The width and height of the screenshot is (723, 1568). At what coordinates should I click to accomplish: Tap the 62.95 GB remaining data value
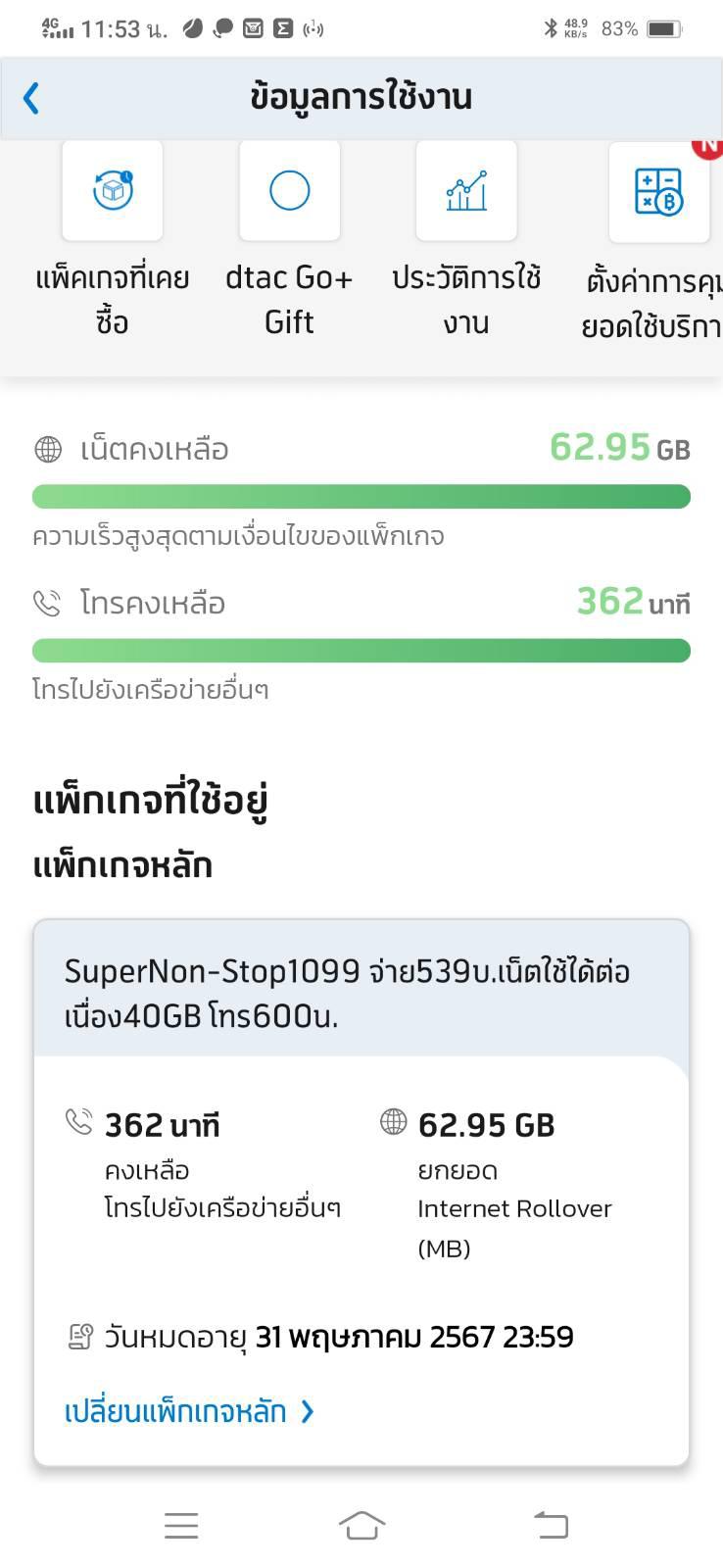619,448
